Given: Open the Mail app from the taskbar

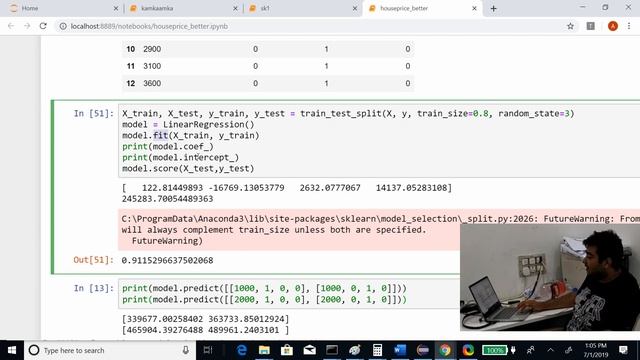Looking at the screenshot, I should (x=309, y=350).
